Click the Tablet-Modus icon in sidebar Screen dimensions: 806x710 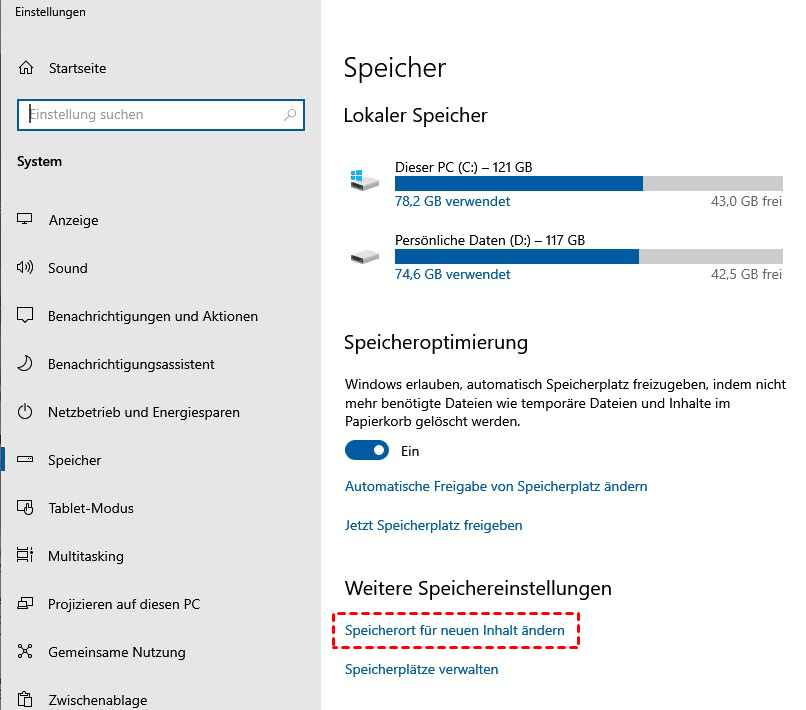click(x=25, y=508)
